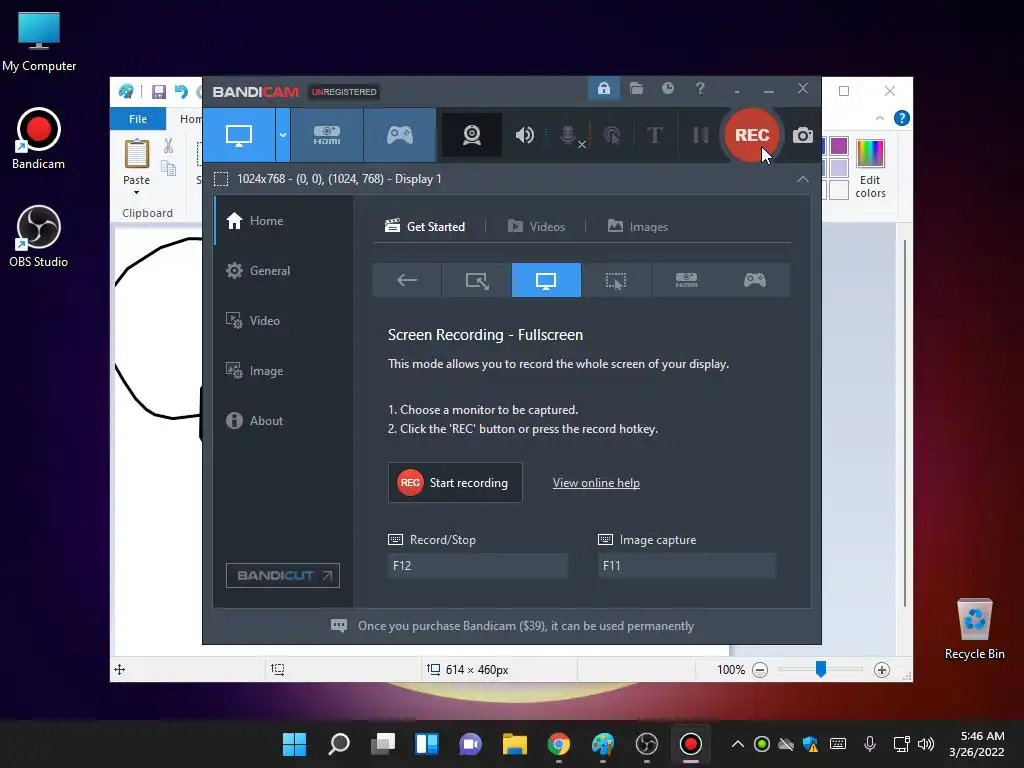Screen dimensions: 1024x768
Task: Click the Record/Stop hotkey field F12
Action: pyautogui.click(x=477, y=566)
